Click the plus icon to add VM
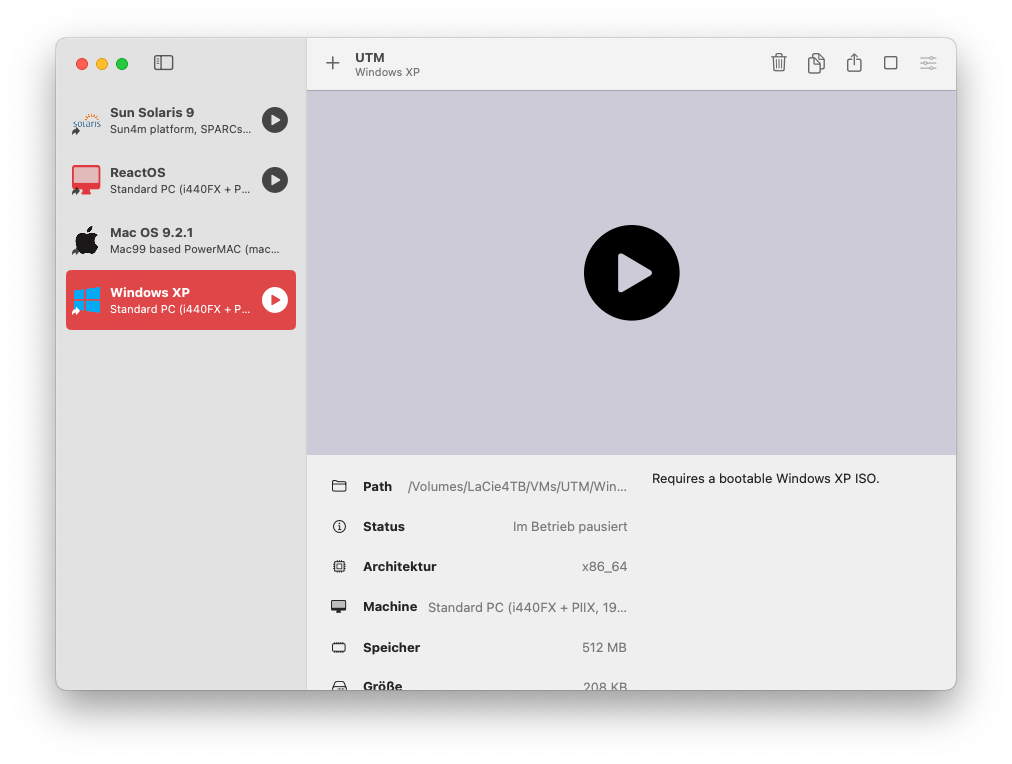Screen dimensions: 1012x764 pos(333,63)
